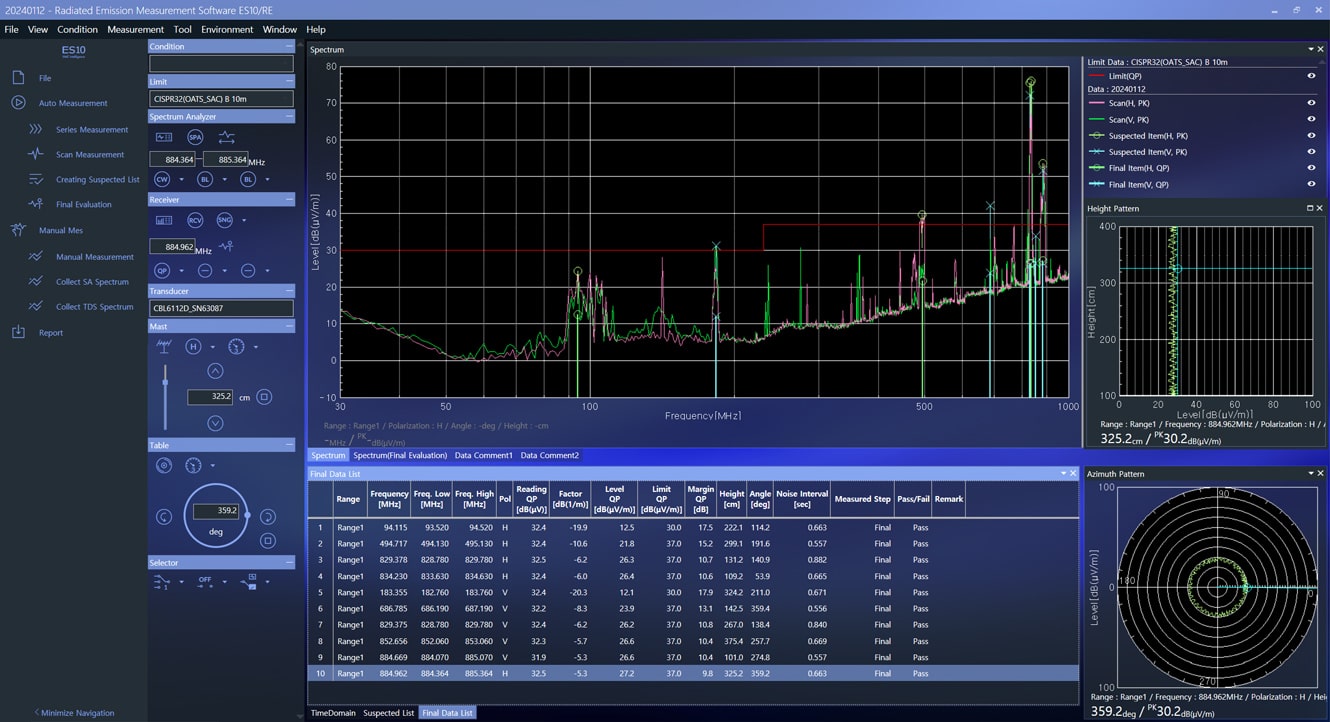Expand the CW mode dropdown arrow
The image size is (1330, 722).
click(181, 180)
